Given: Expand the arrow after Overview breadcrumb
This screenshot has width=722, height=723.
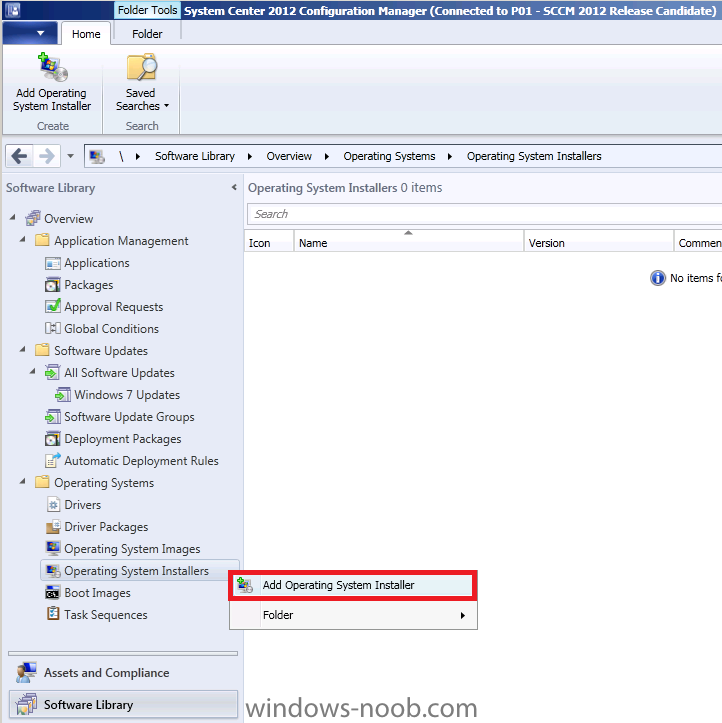Looking at the screenshot, I should pos(326,156).
